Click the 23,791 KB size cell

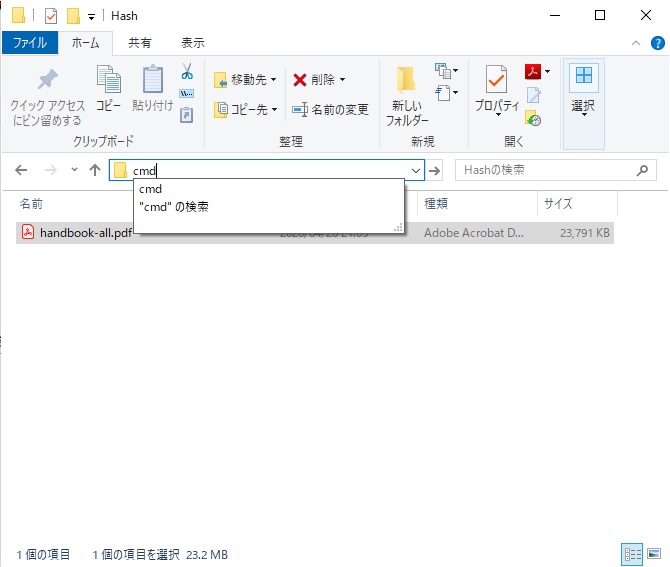coord(585,233)
